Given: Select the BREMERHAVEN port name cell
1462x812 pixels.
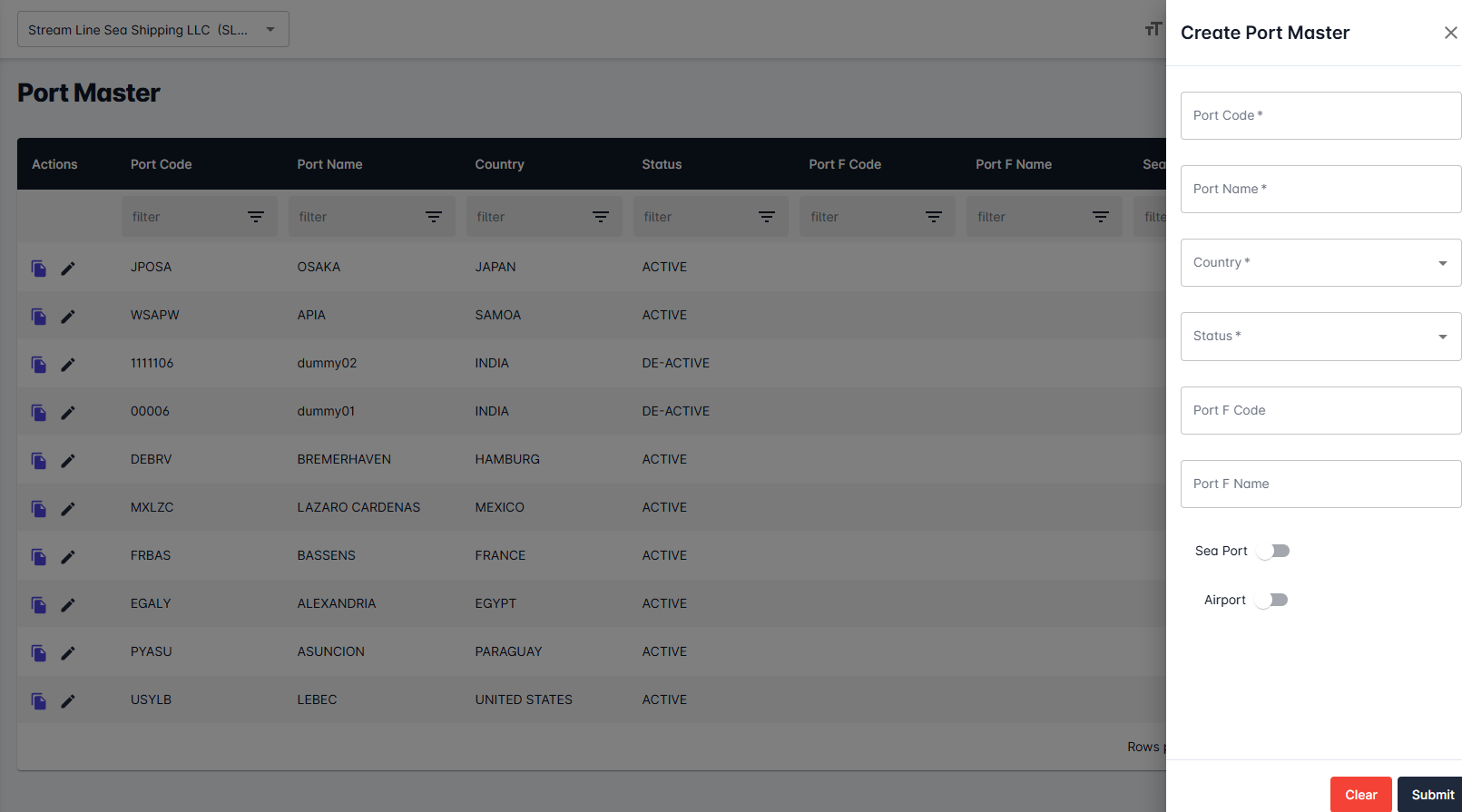Looking at the screenshot, I should pos(344,459).
